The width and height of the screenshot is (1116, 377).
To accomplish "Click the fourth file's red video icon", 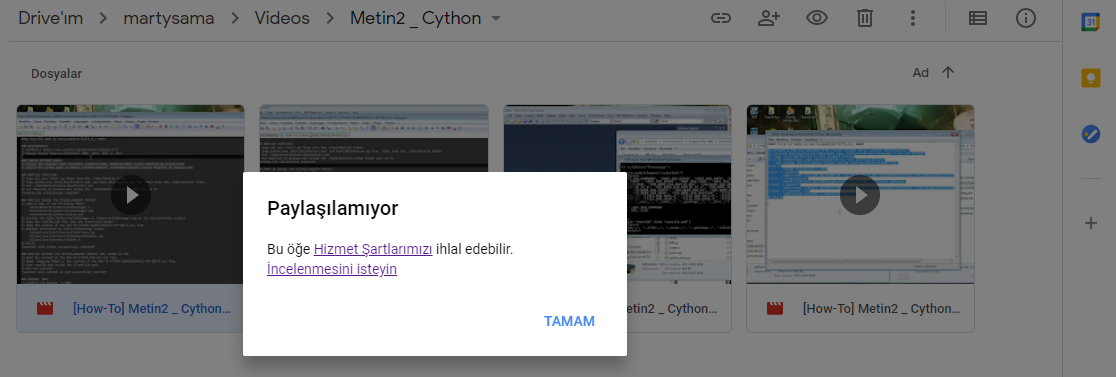I will pos(775,309).
